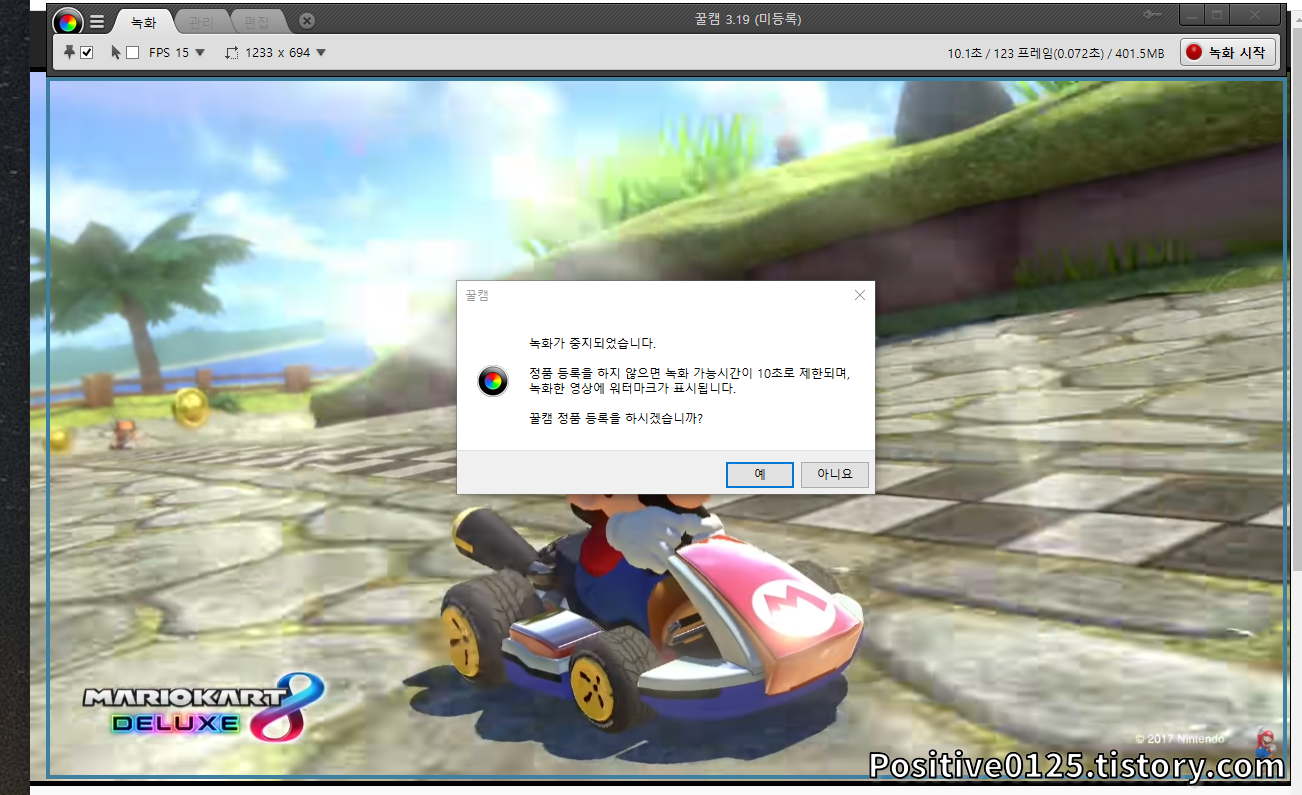Click the '녹화가 중지되었습니다.' message text
Image resolution: width=1302 pixels, height=795 pixels.
tap(592, 343)
